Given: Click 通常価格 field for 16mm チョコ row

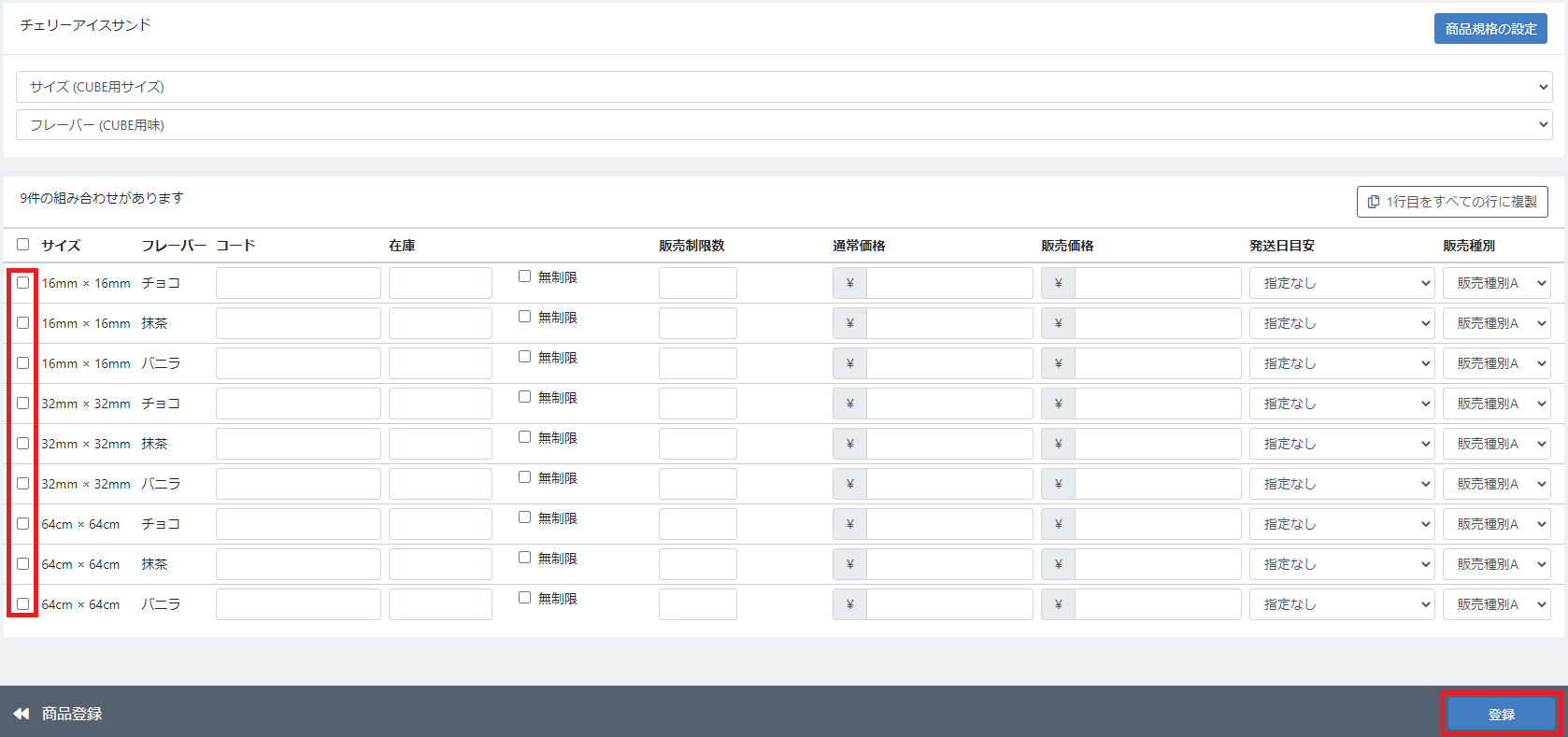Looking at the screenshot, I should point(949,283).
